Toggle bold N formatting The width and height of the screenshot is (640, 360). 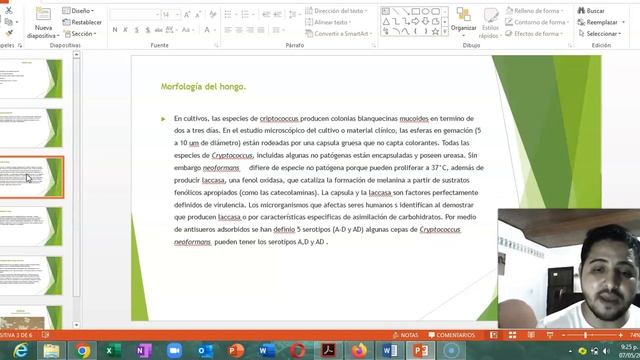pyautogui.click(x=115, y=30)
